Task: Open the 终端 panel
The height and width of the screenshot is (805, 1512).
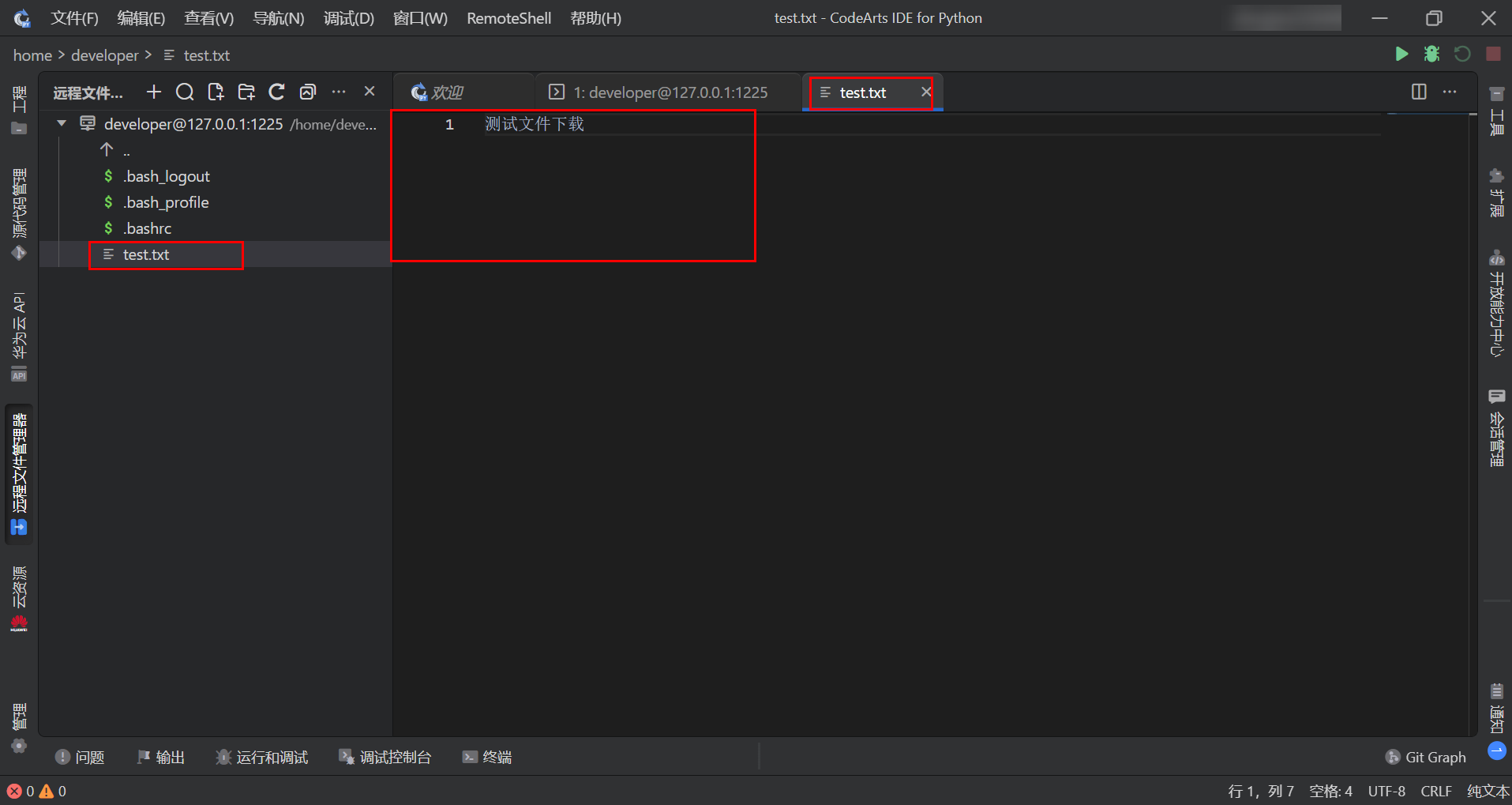Action: (x=487, y=757)
